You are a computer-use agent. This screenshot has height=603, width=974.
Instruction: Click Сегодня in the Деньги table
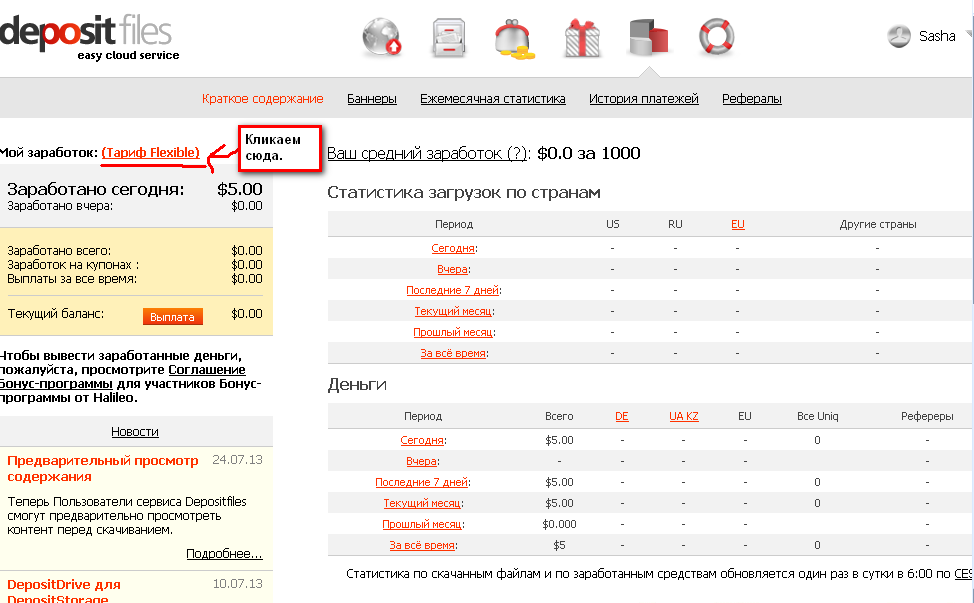(422, 440)
